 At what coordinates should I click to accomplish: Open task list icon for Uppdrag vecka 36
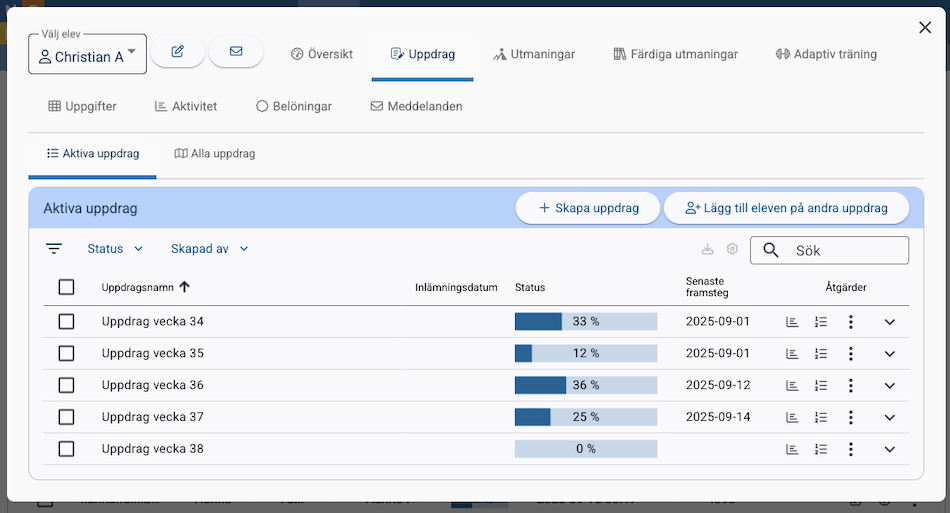[x=821, y=386]
